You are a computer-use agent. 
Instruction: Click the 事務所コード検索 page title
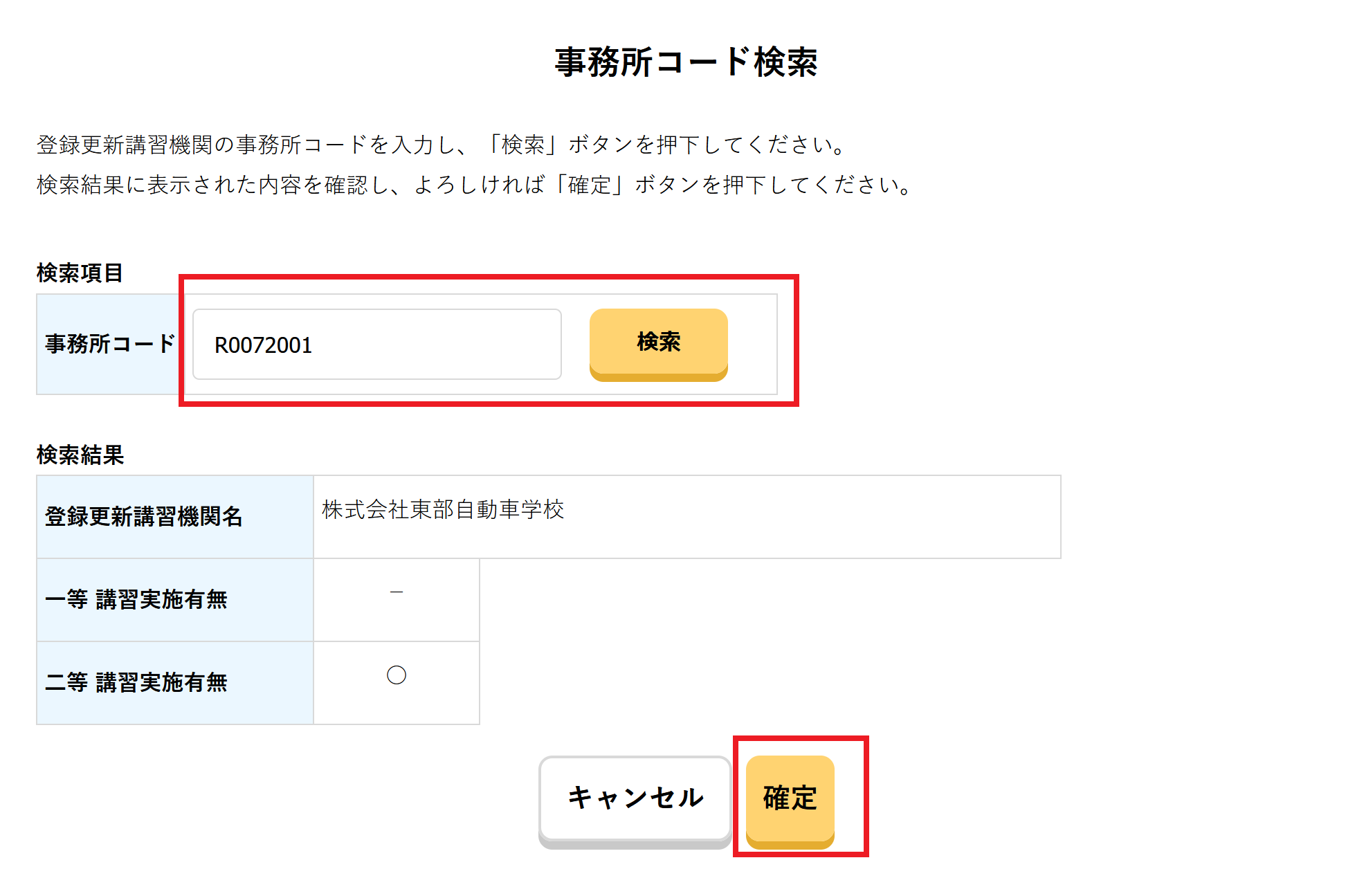pyautogui.click(x=686, y=62)
